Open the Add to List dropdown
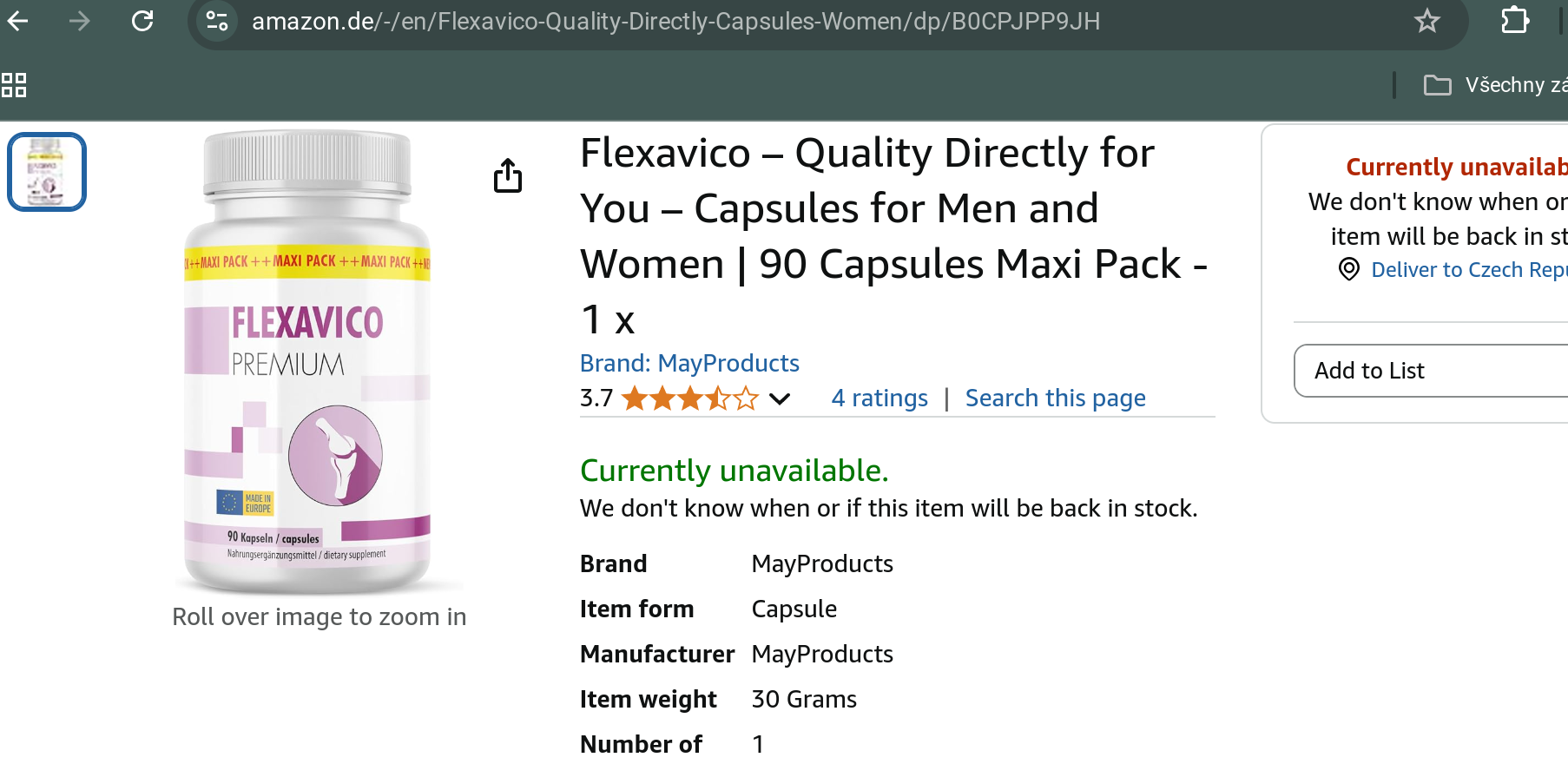 coord(1431,371)
